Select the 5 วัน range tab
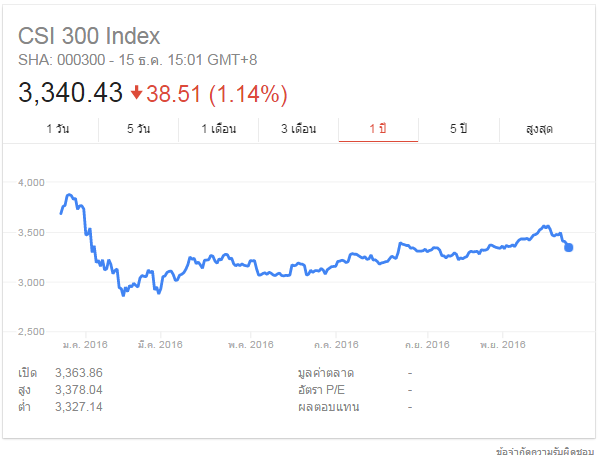Viewport: 605px width, 472px height. click(x=139, y=130)
